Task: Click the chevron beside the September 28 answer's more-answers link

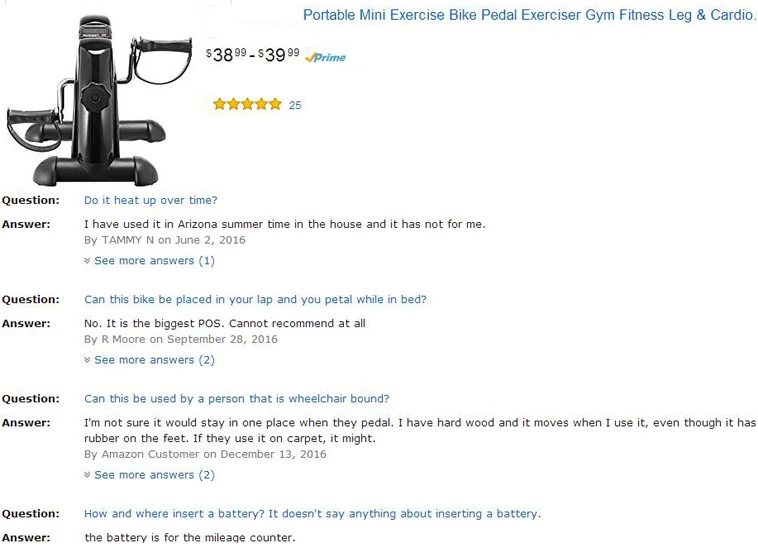Action: (x=88, y=360)
